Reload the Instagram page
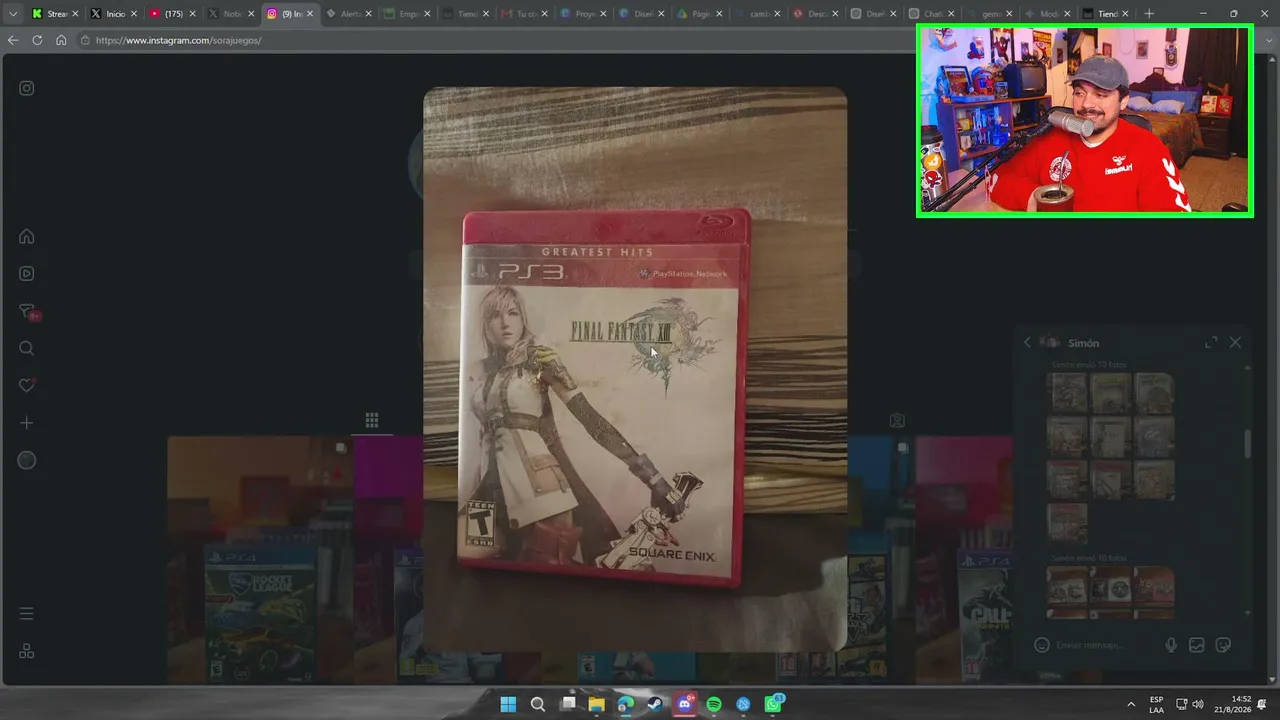The width and height of the screenshot is (1280, 720). point(37,40)
